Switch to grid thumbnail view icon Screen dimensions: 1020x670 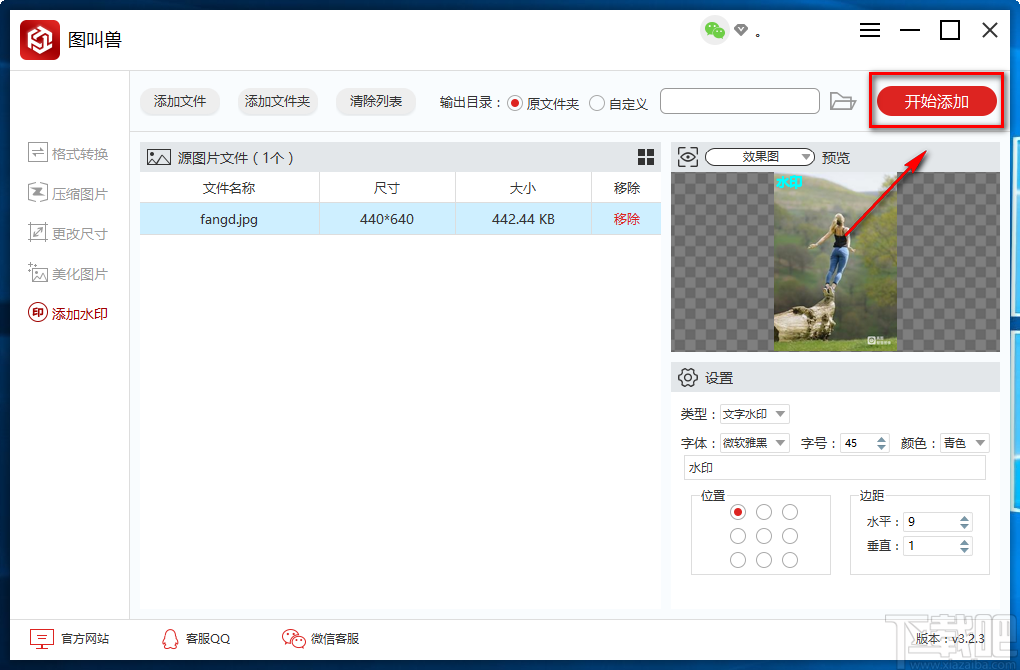click(x=645, y=157)
